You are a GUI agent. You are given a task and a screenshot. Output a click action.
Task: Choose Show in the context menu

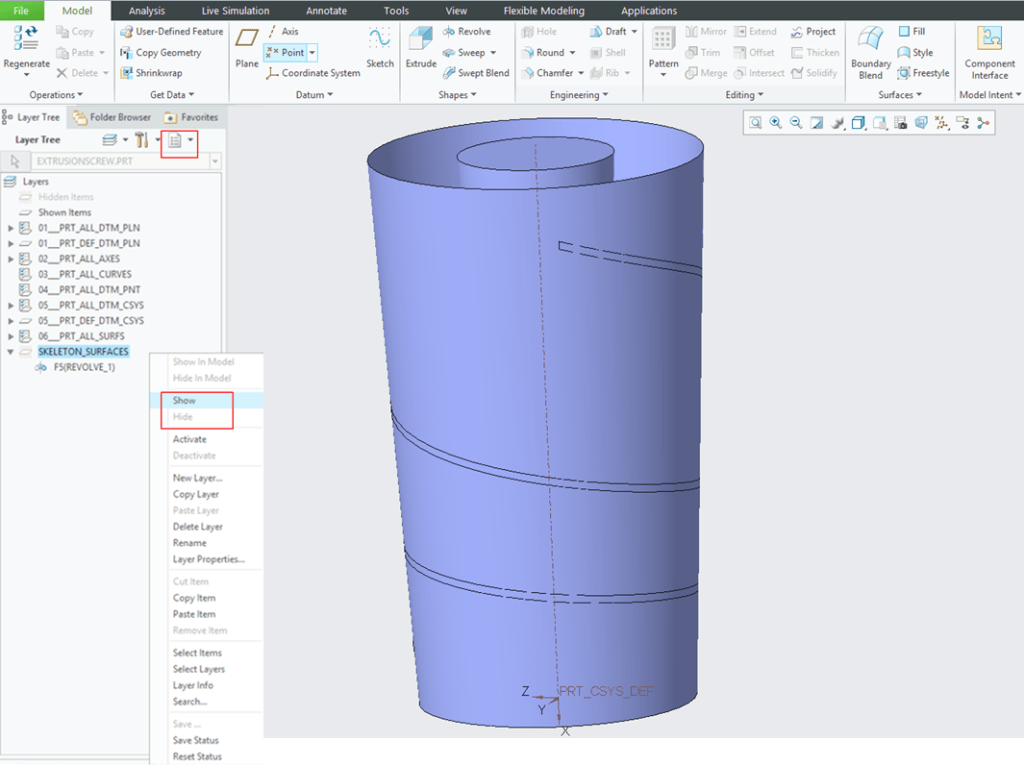(x=184, y=400)
